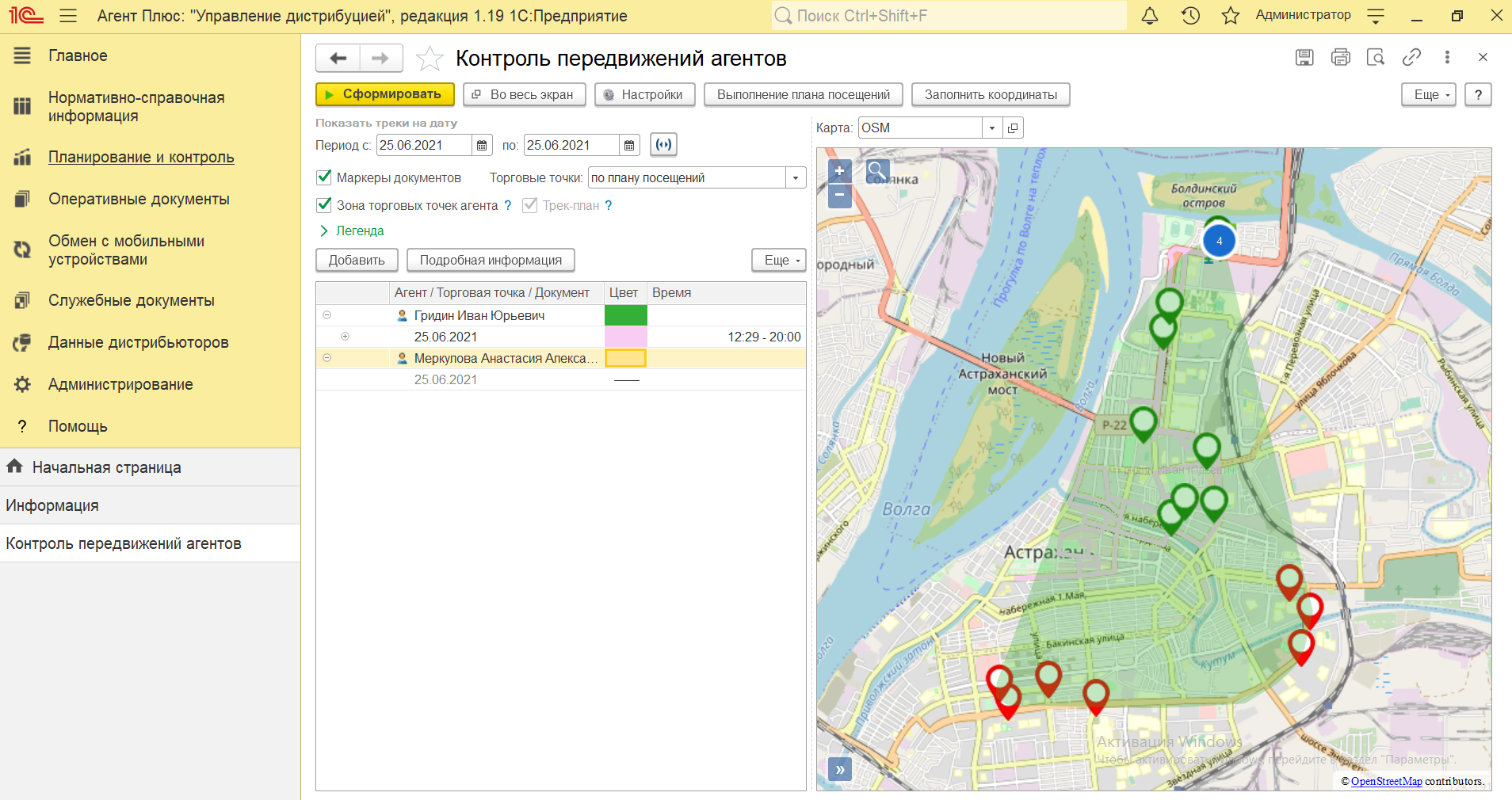Image resolution: width=1512 pixels, height=800 pixels.
Task: Open map in separate window icon
Action: pyautogui.click(x=1013, y=128)
